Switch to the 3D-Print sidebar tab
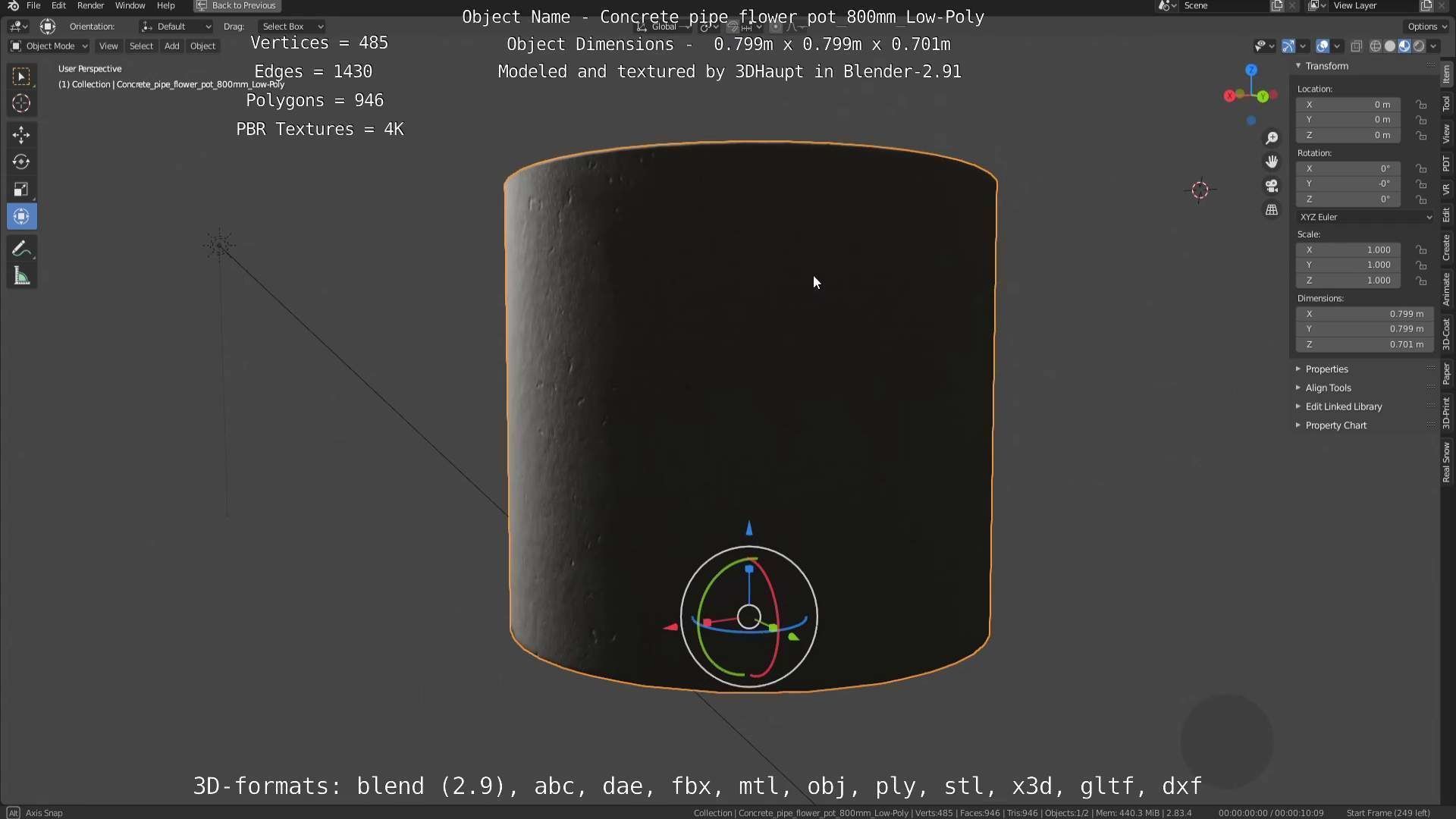This screenshot has height=819, width=1456. coord(1446,413)
